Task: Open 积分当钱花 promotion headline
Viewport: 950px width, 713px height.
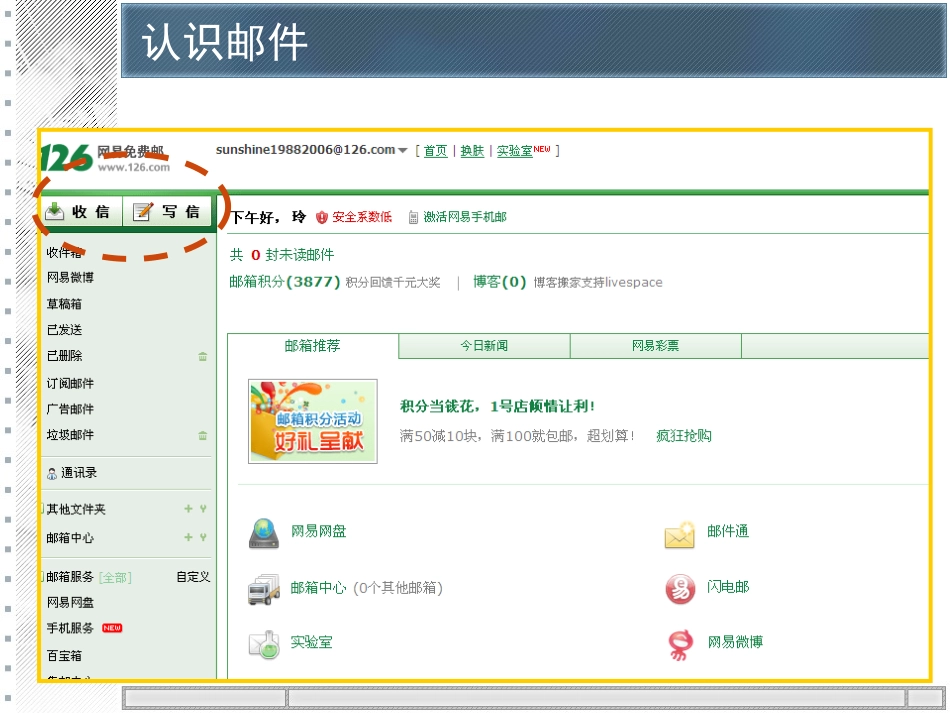Action: click(x=497, y=406)
